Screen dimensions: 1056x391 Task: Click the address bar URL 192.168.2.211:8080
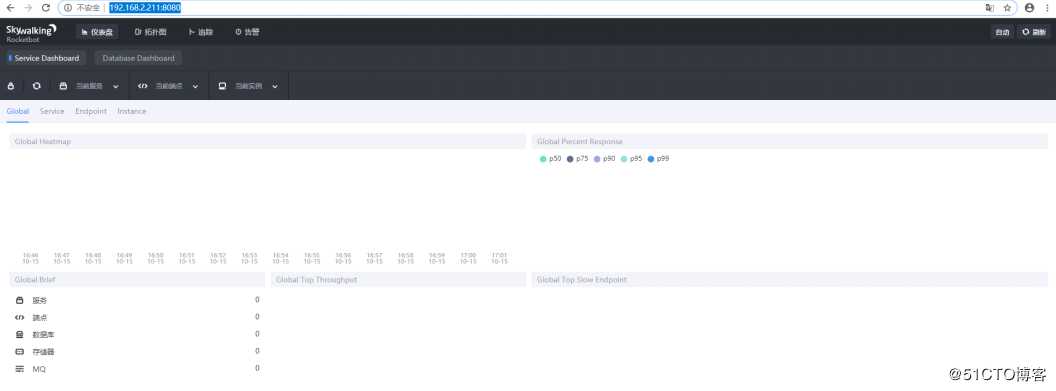coord(145,8)
